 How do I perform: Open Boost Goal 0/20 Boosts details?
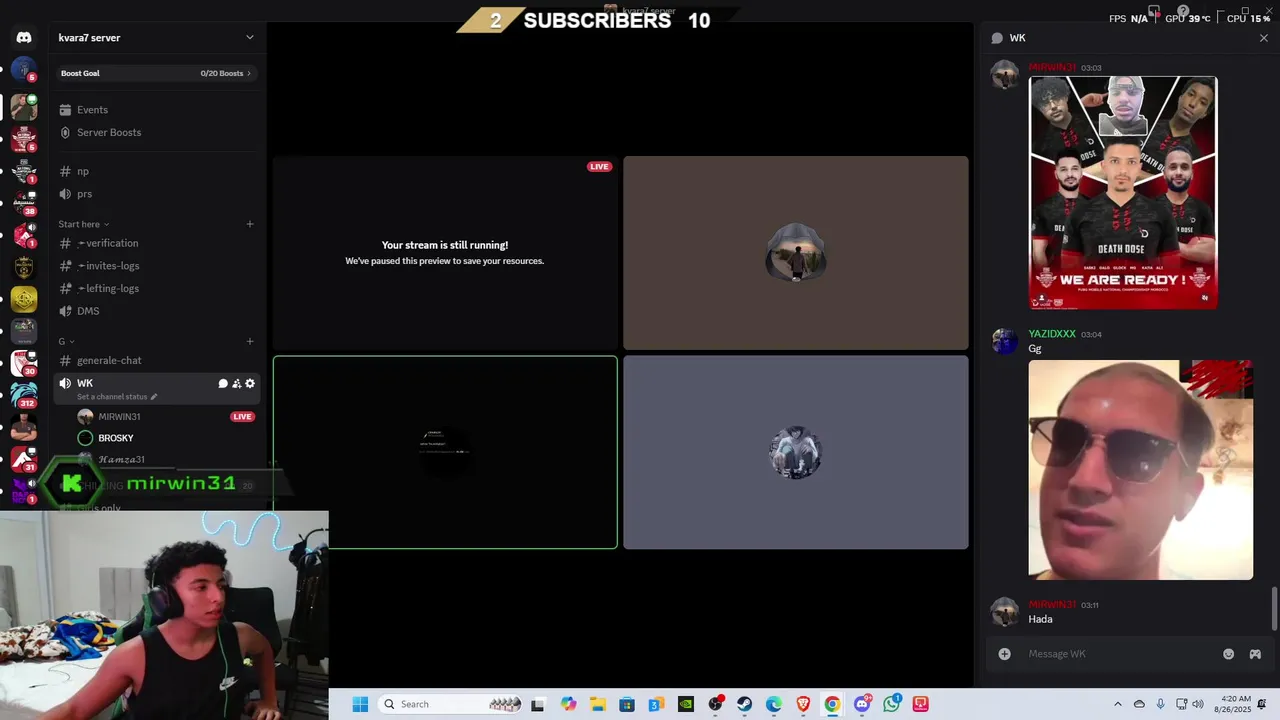[x=156, y=73]
